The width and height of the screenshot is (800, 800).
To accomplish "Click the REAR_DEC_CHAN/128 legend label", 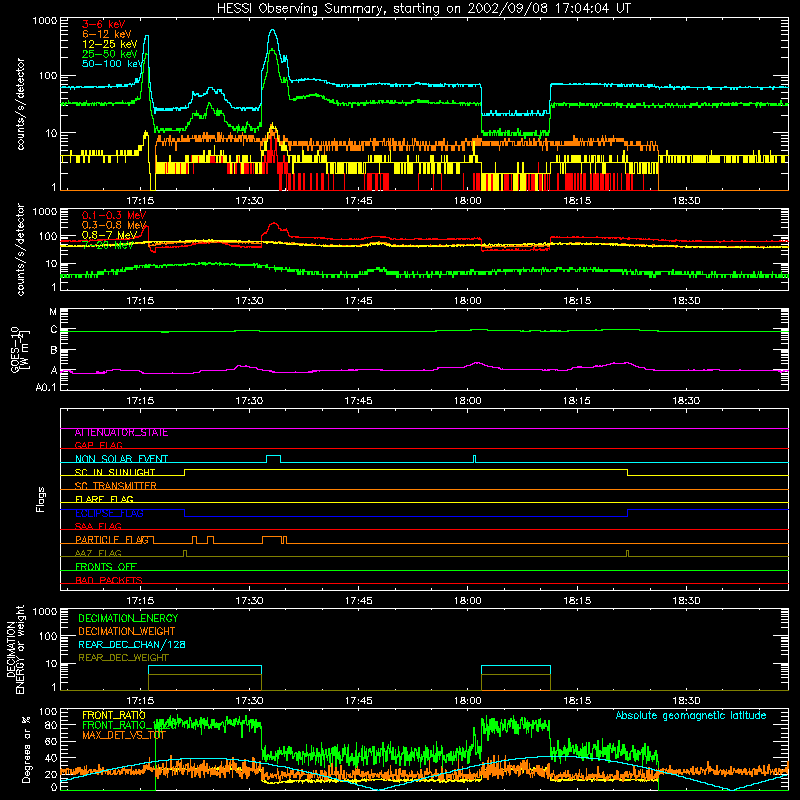I will click(x=132, y=644).
